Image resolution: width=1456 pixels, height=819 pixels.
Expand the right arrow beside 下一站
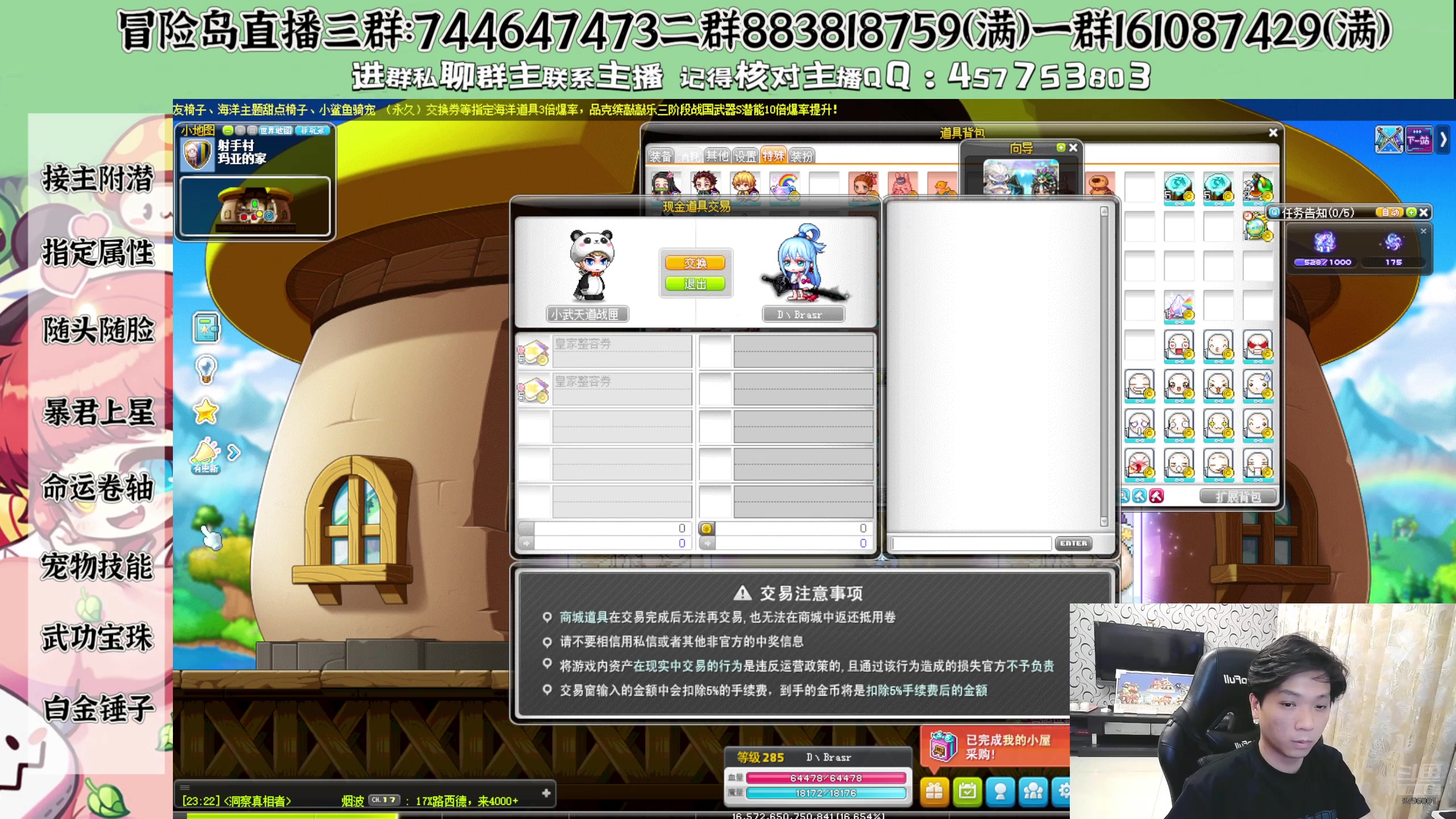click(1443, 140)
